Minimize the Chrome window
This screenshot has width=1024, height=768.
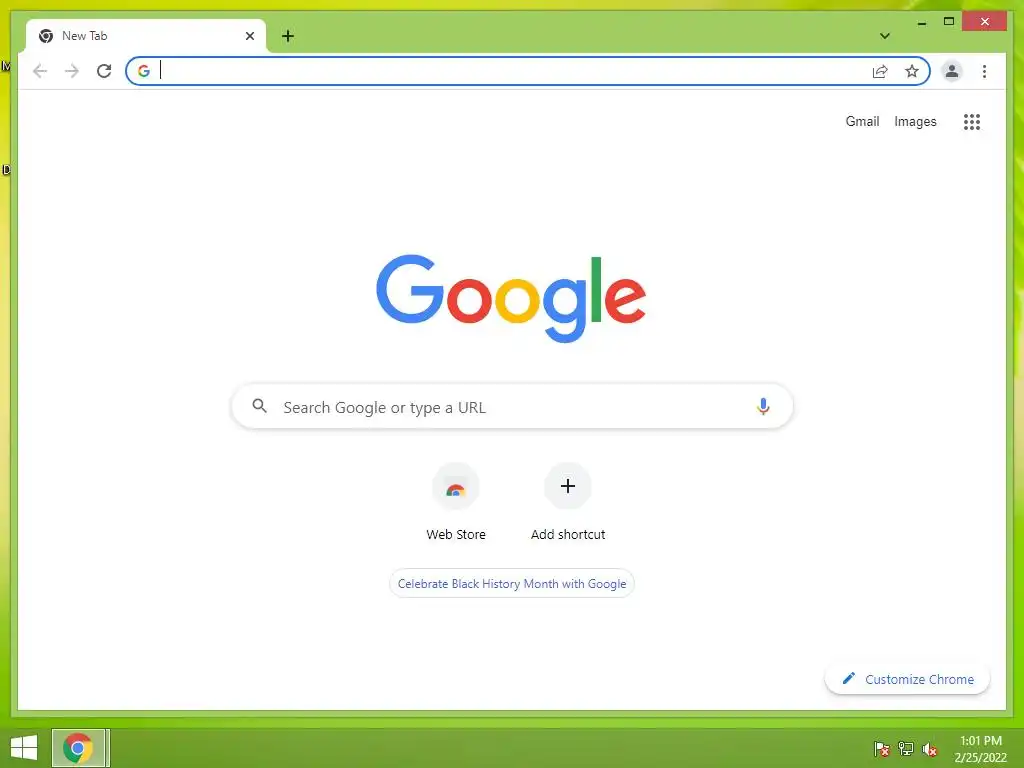coord(921,22)
